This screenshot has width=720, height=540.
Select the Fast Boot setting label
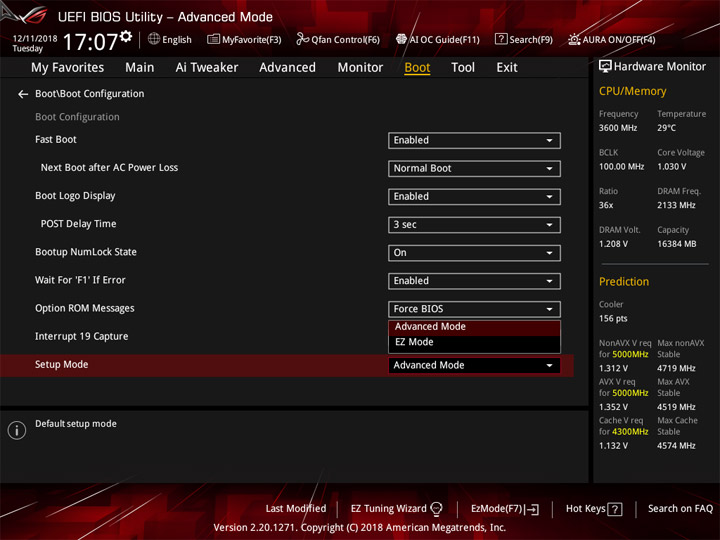click(56, 140)
